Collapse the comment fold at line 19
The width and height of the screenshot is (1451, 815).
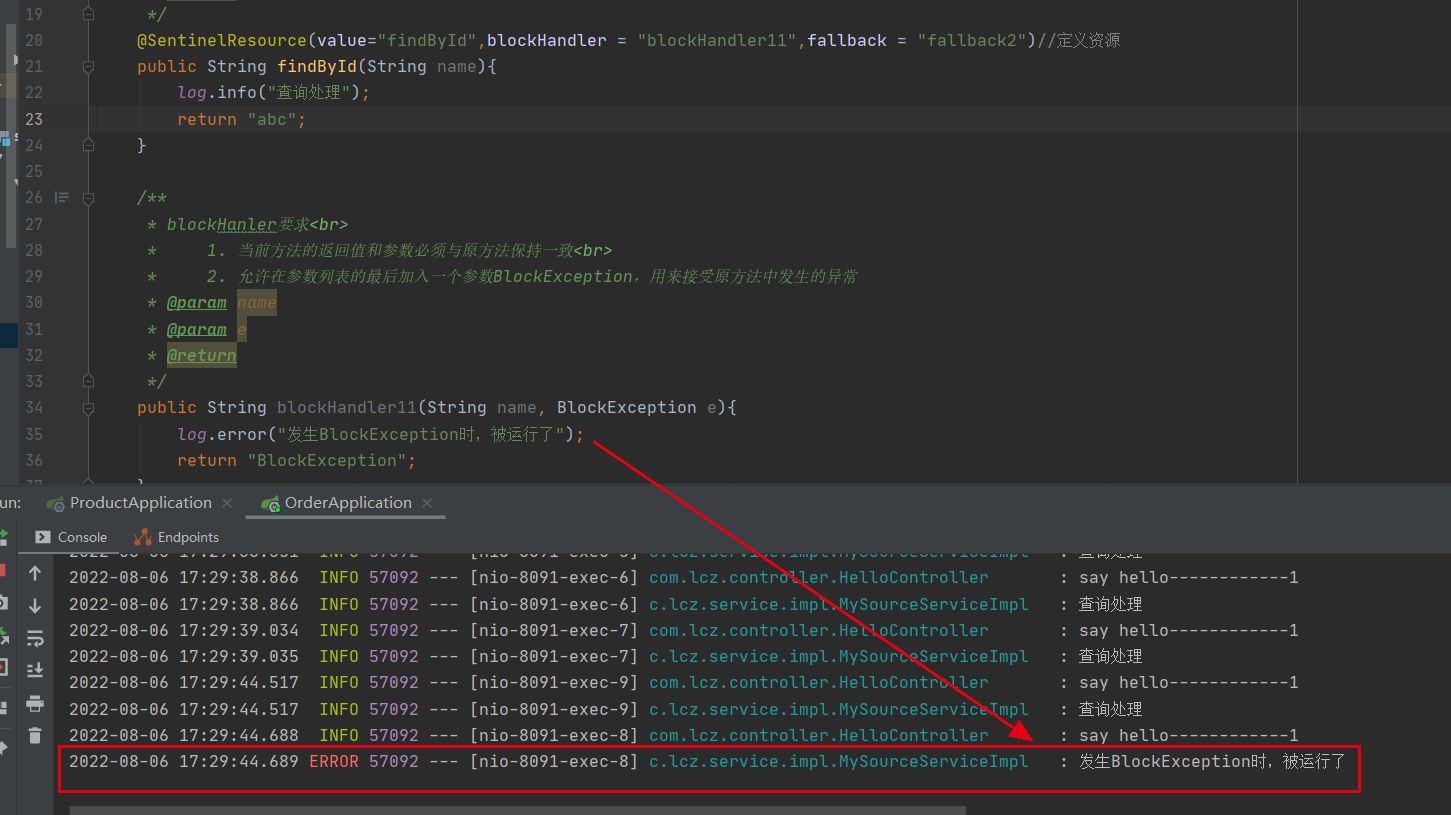tap(88, 15)
